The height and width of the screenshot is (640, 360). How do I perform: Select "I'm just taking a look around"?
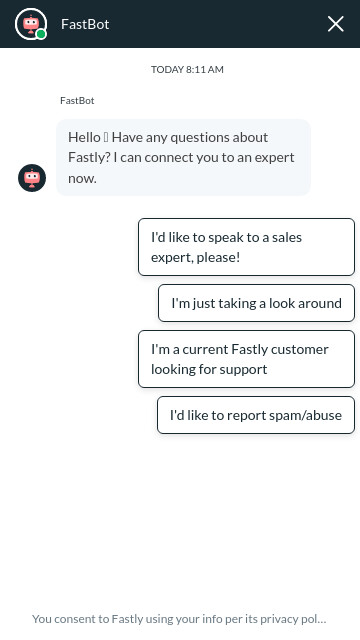point(256,303)
